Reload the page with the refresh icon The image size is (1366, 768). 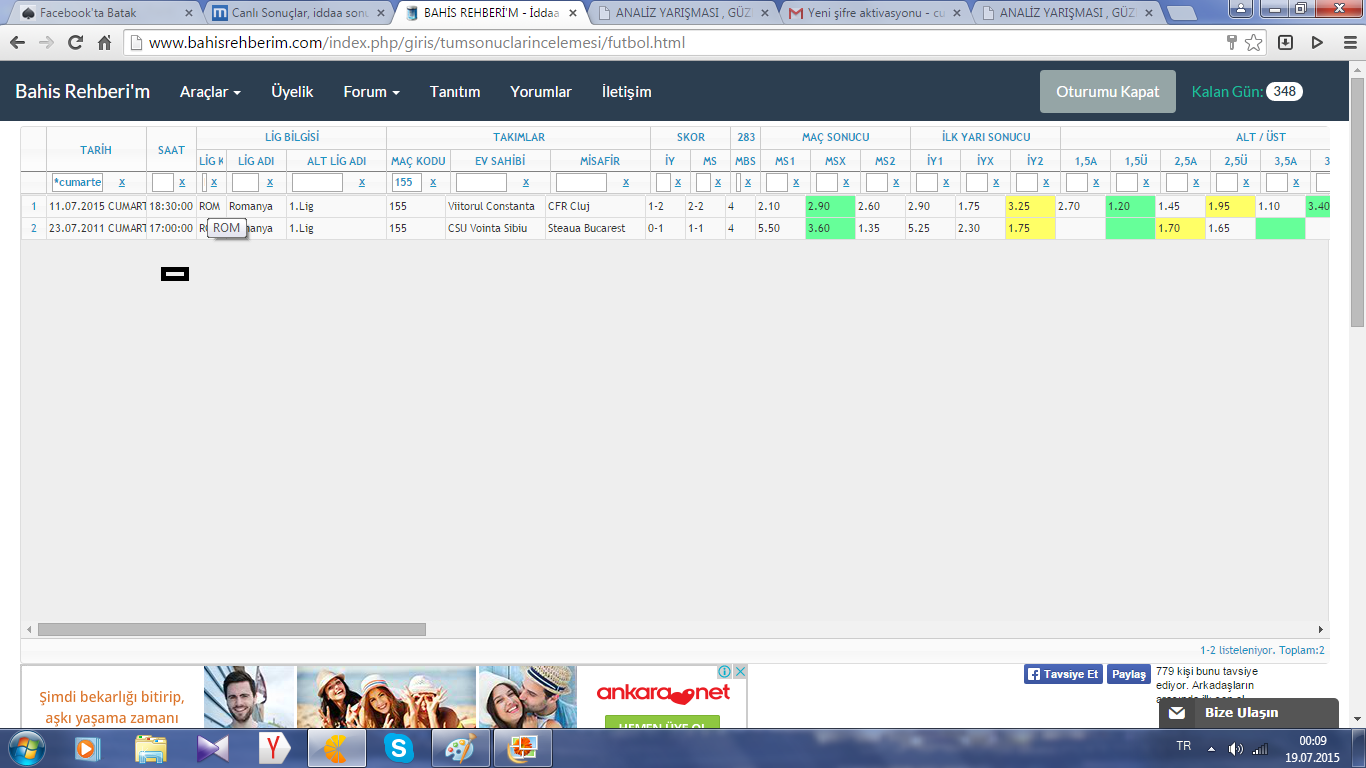click(75, 43)
